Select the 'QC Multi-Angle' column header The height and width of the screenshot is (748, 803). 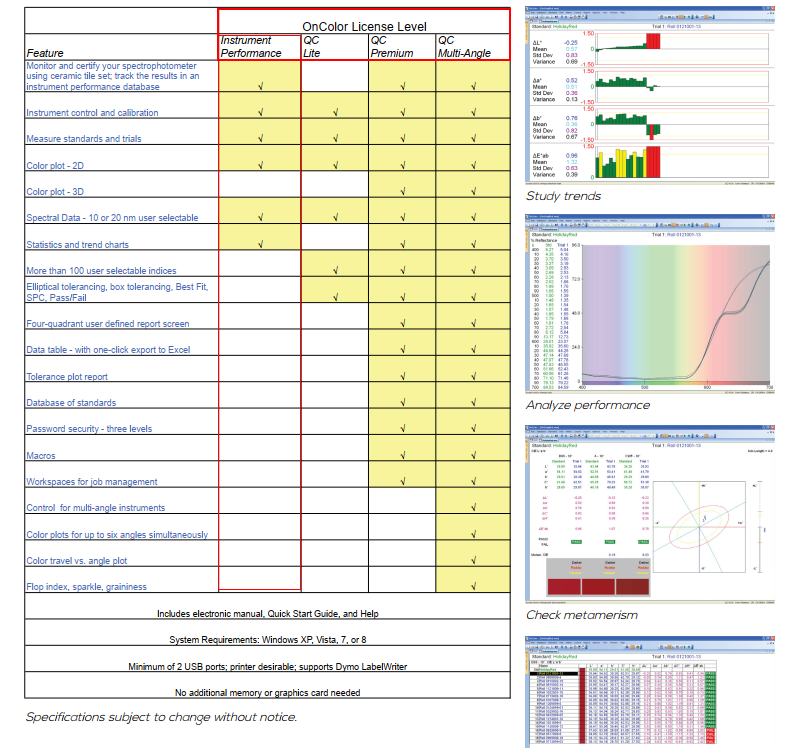coord(464,47)
